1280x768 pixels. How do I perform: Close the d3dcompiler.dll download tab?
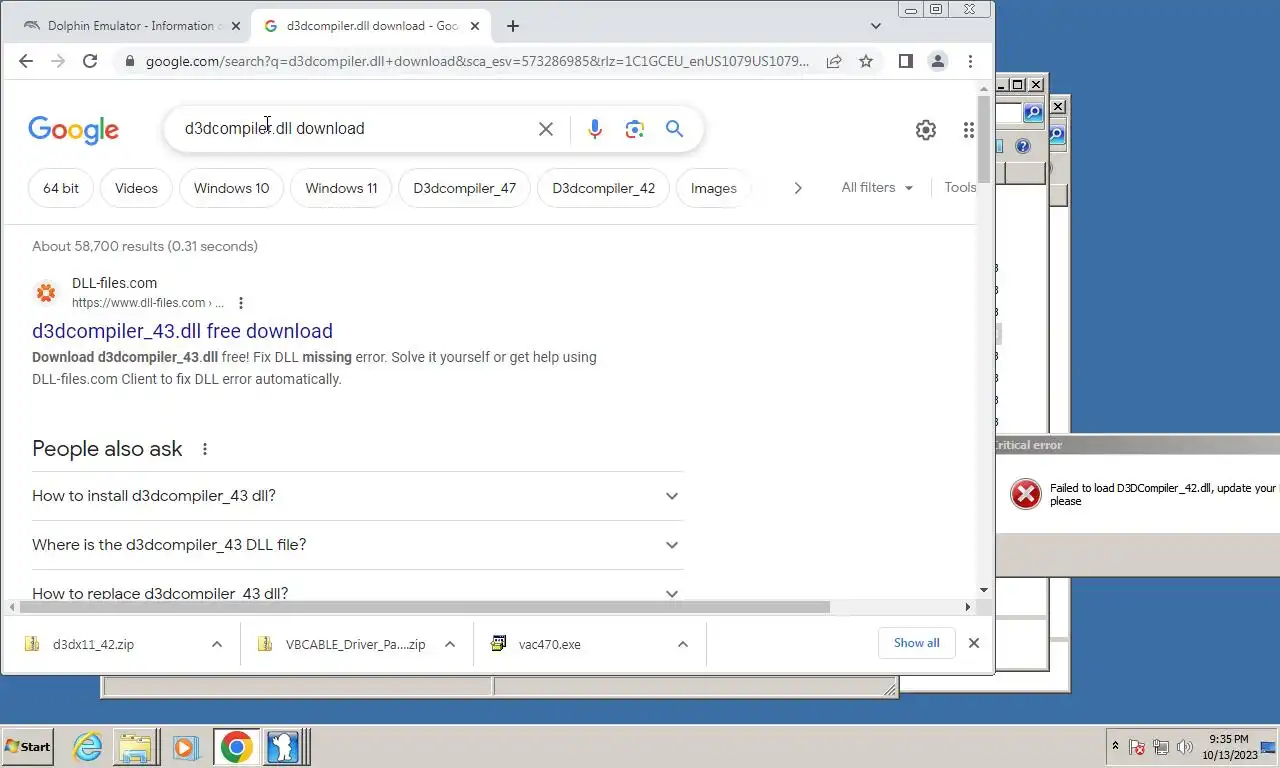[477, 26]
